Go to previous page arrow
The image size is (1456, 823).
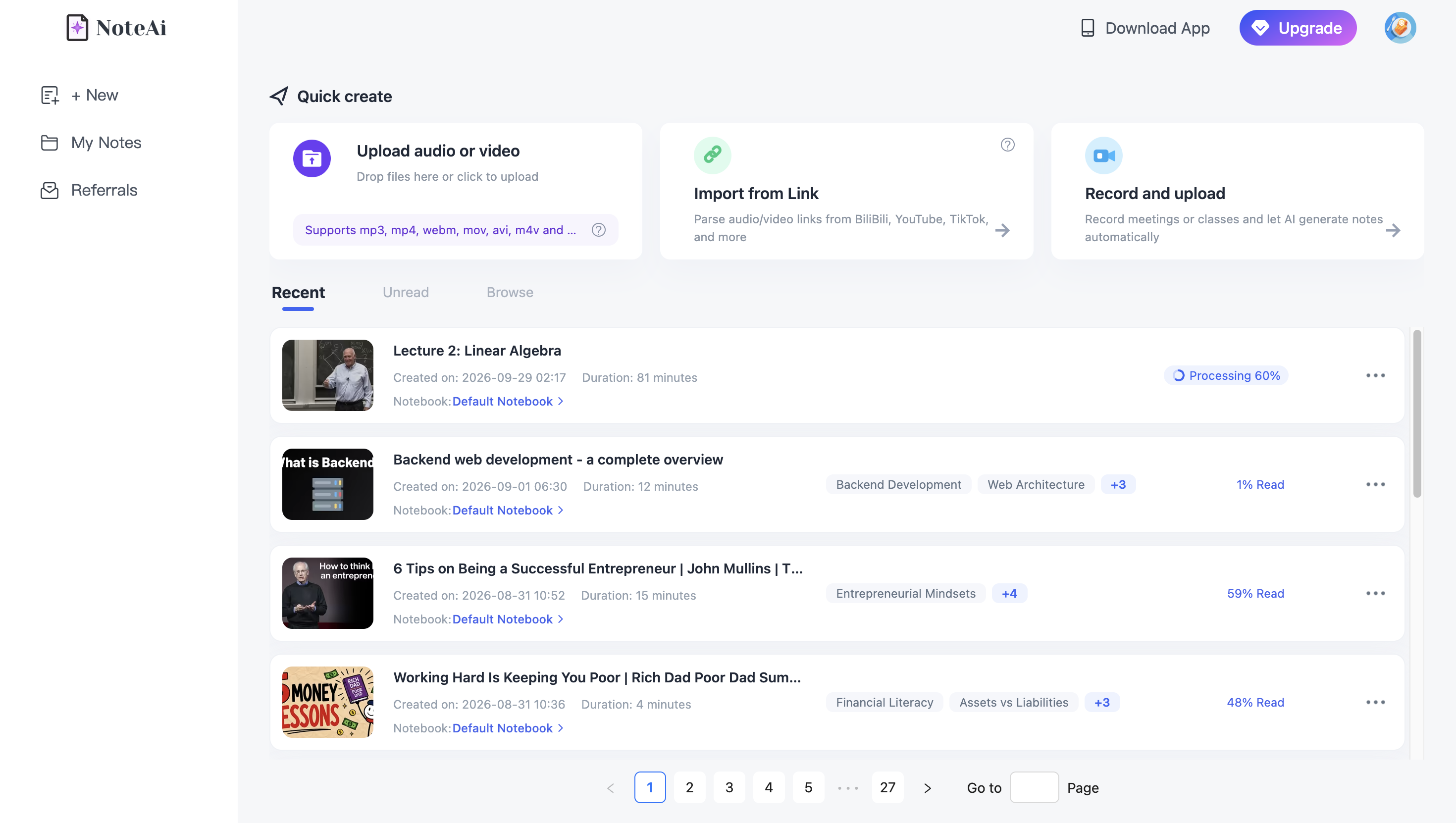tap(611, 788)
